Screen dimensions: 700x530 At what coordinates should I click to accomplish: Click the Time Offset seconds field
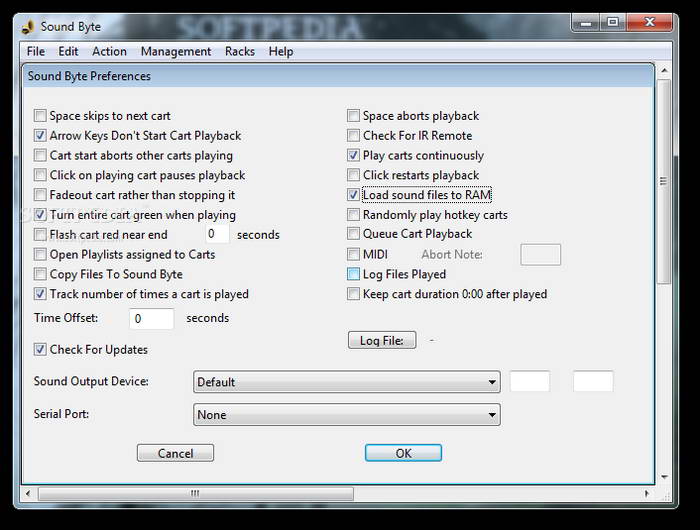[x=152, y=319]
